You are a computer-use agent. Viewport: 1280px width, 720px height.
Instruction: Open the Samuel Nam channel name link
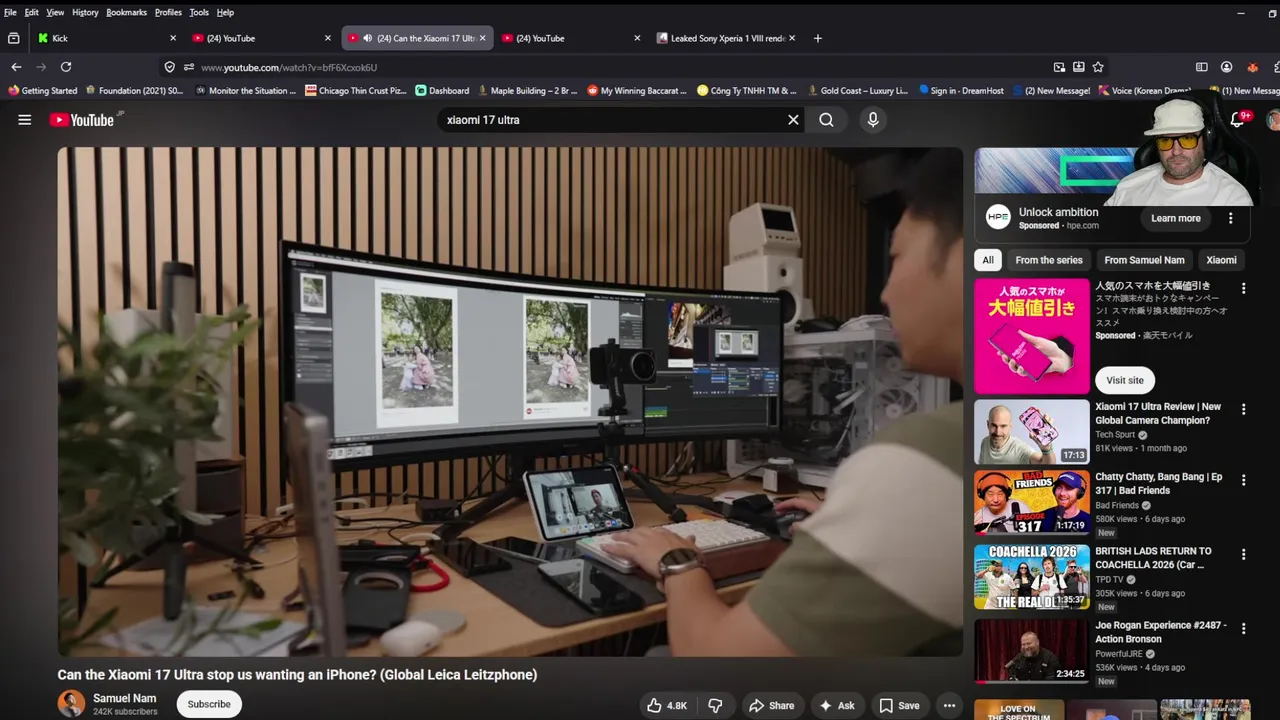tap(125, 698)
